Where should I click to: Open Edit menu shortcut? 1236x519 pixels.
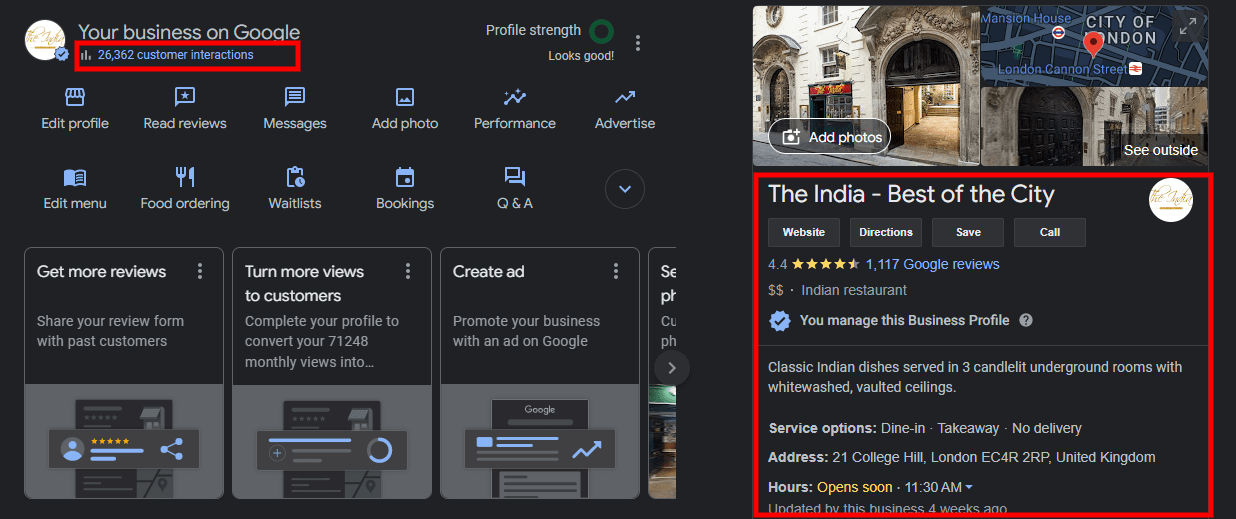click(x=75, y=189)
